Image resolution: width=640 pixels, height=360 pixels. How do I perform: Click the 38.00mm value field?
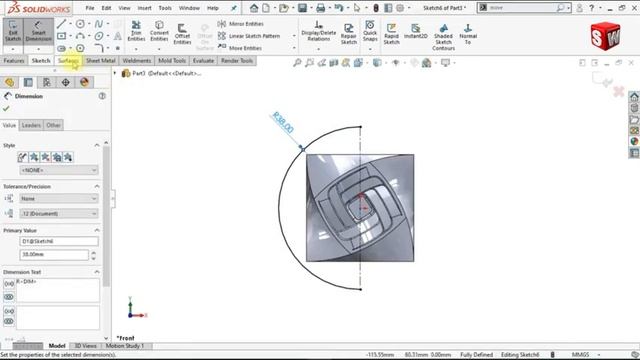[54, 254]
